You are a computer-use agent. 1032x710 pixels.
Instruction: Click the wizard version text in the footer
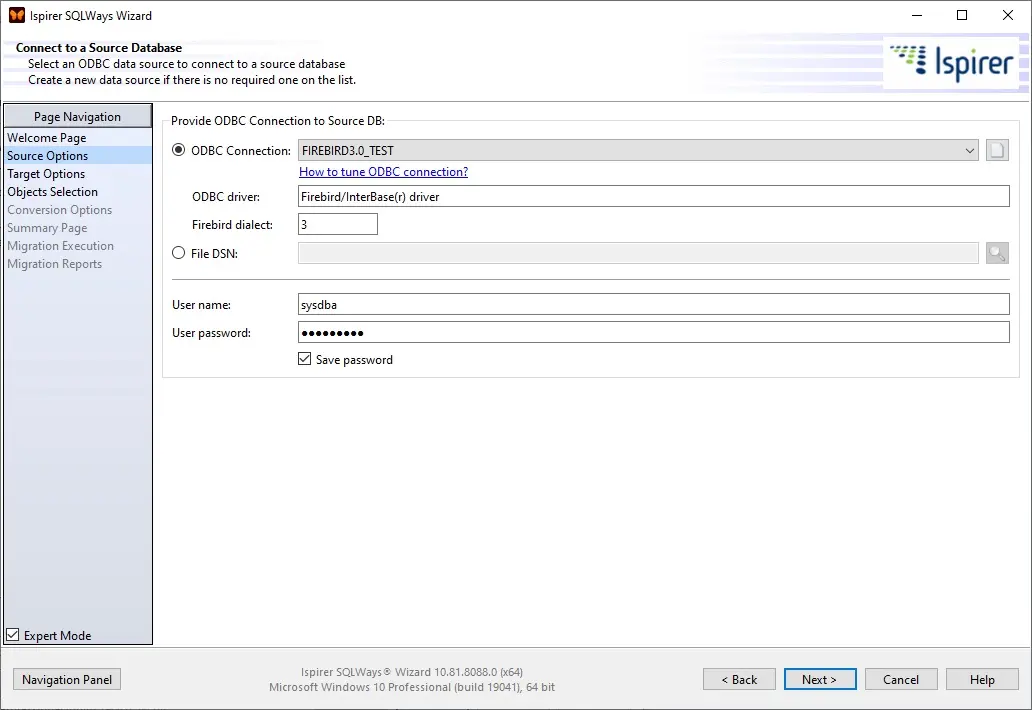[x=412, y=672]
